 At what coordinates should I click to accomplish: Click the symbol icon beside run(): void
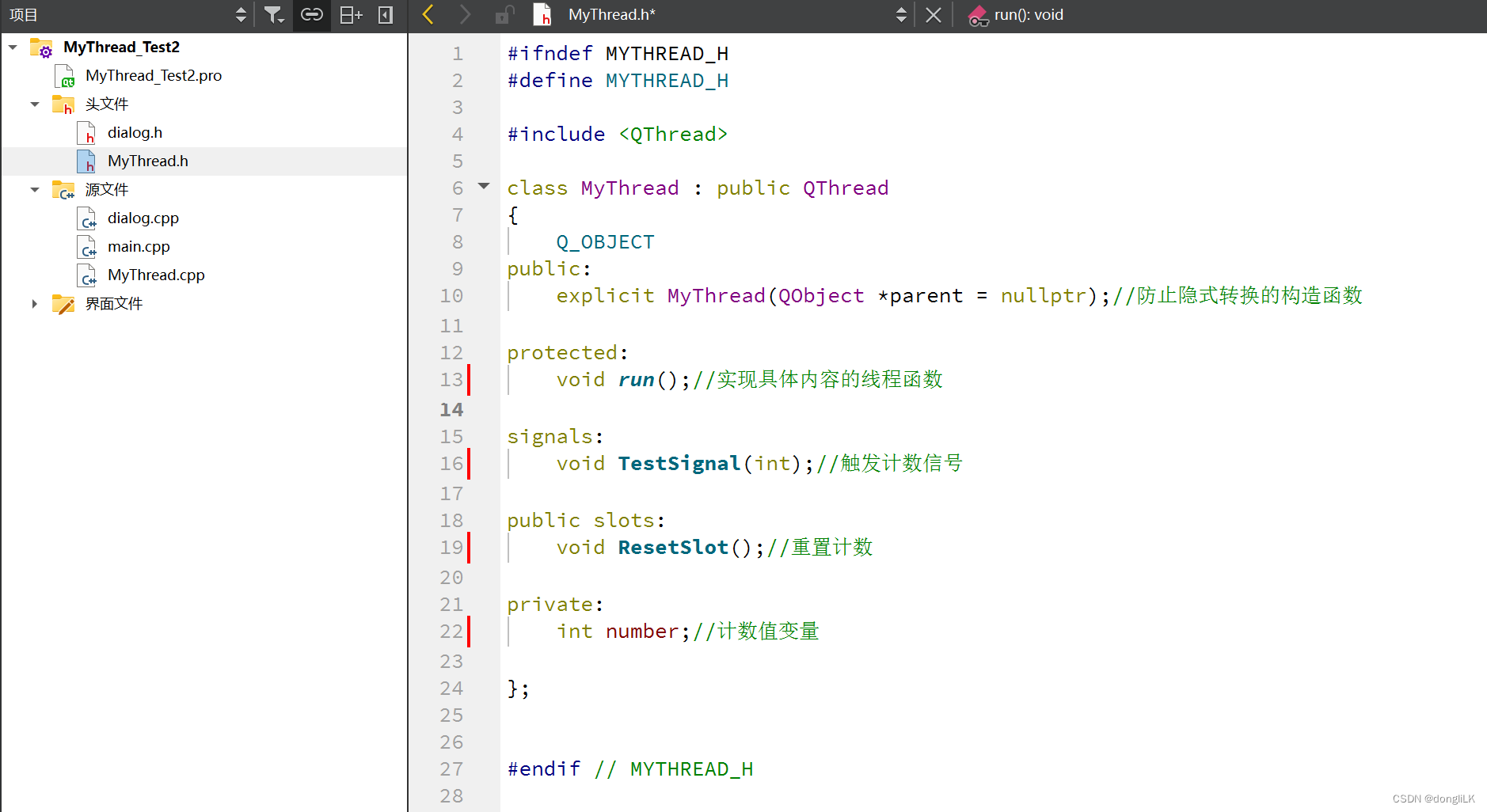click(979, 15)
